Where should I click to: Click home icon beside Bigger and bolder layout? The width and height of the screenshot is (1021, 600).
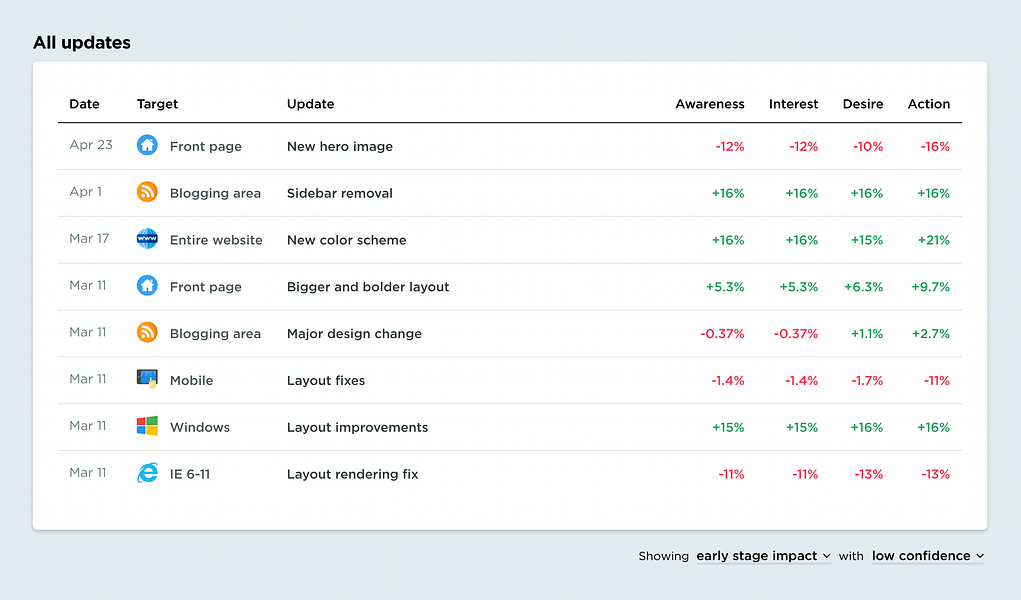coord(147,286)
